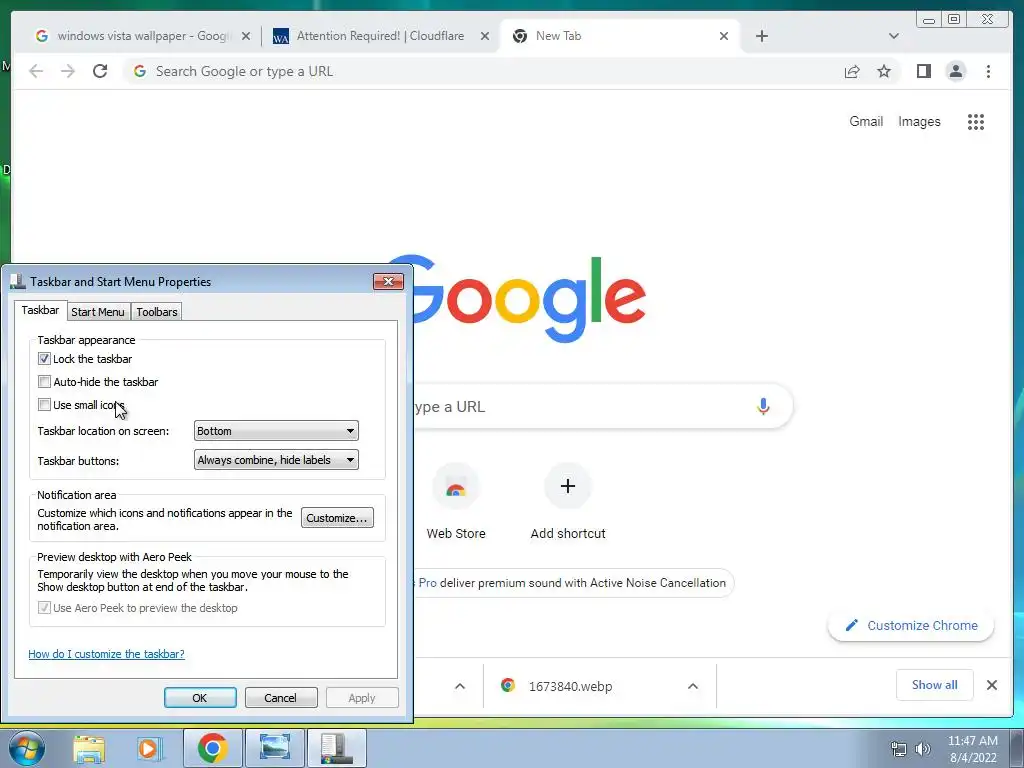Switch to the Start Menu tab
The width and height of the screenshot is (1024, 768).
coord(98,312)
